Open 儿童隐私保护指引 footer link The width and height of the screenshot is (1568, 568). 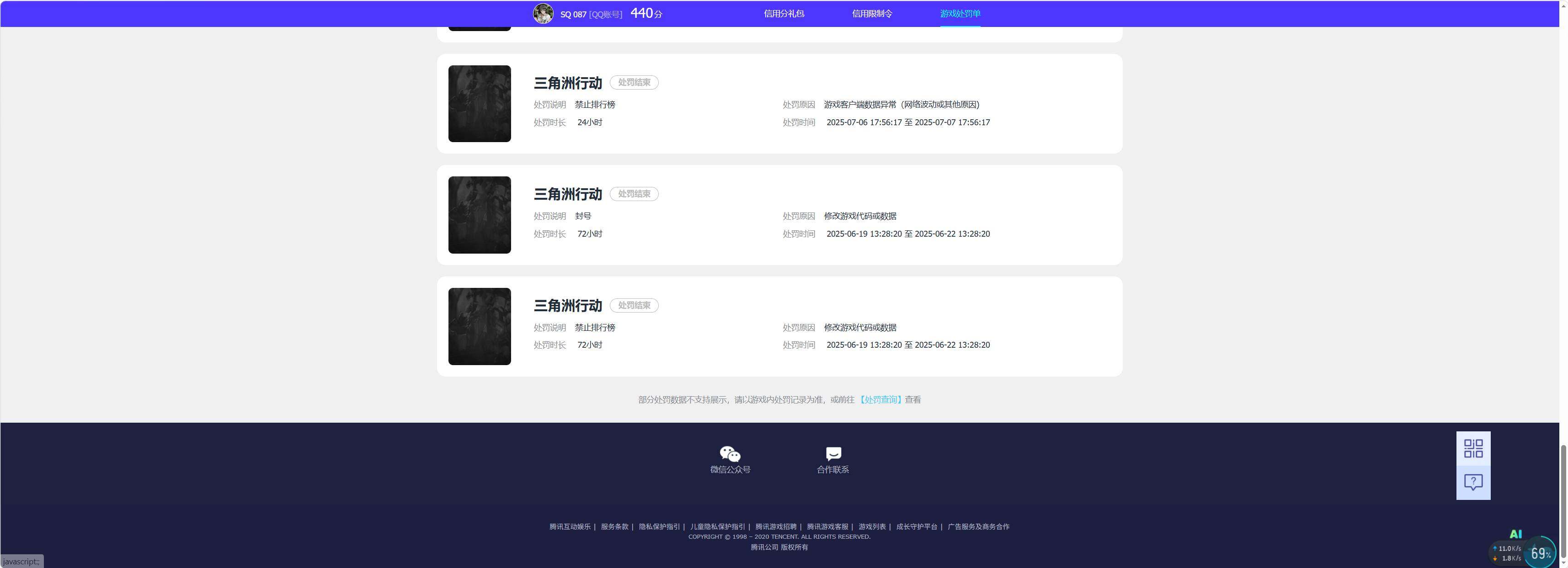coord(718,527)
